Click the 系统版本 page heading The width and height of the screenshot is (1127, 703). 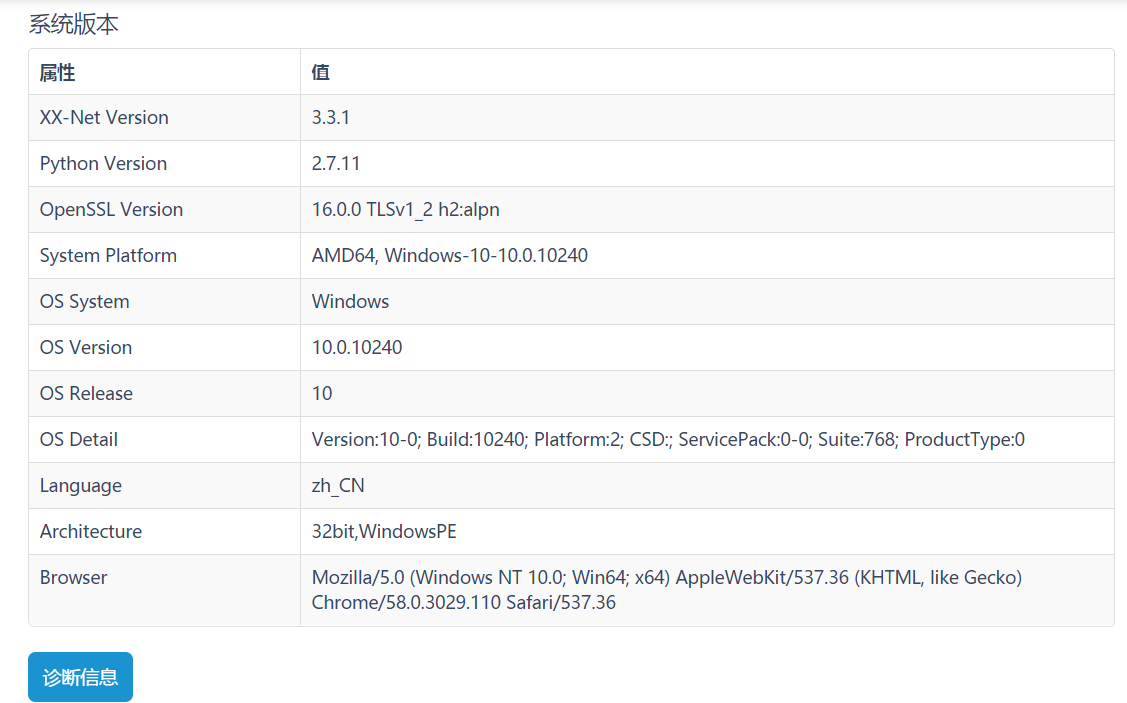coord(72,23)
